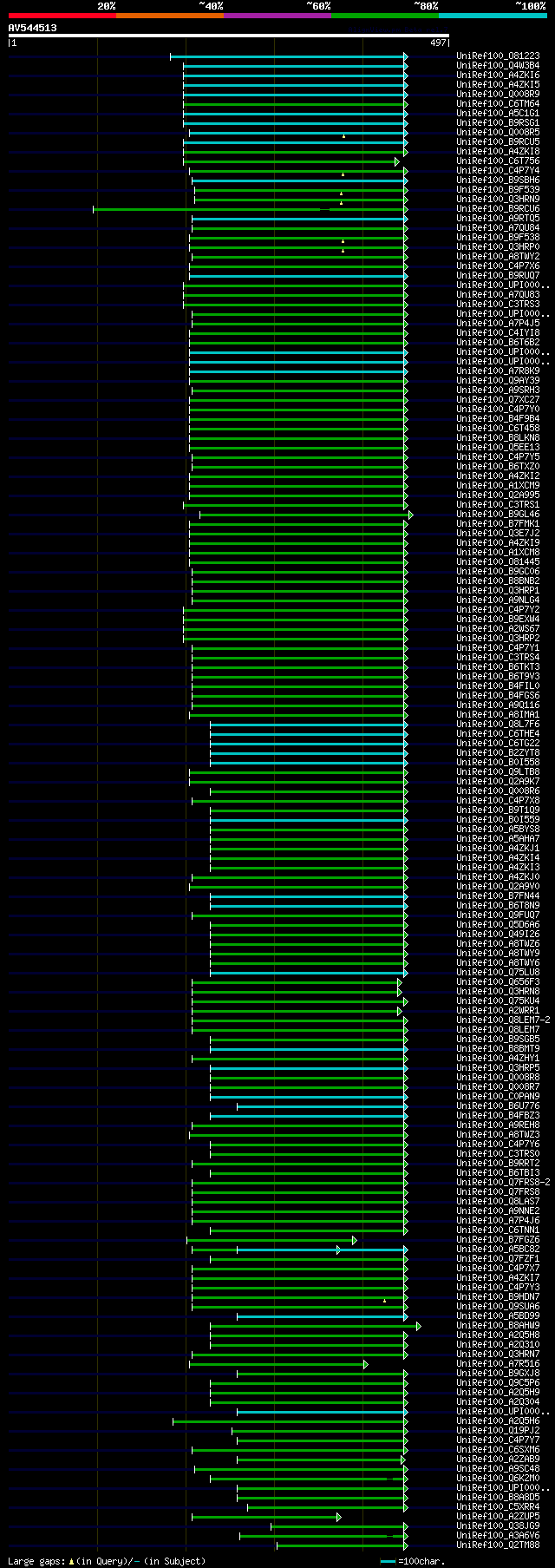The width and height of the screenshot is (555, 1568).
Task: Click hit label UniRef100_Q7XC27
Action: [498, 400]
